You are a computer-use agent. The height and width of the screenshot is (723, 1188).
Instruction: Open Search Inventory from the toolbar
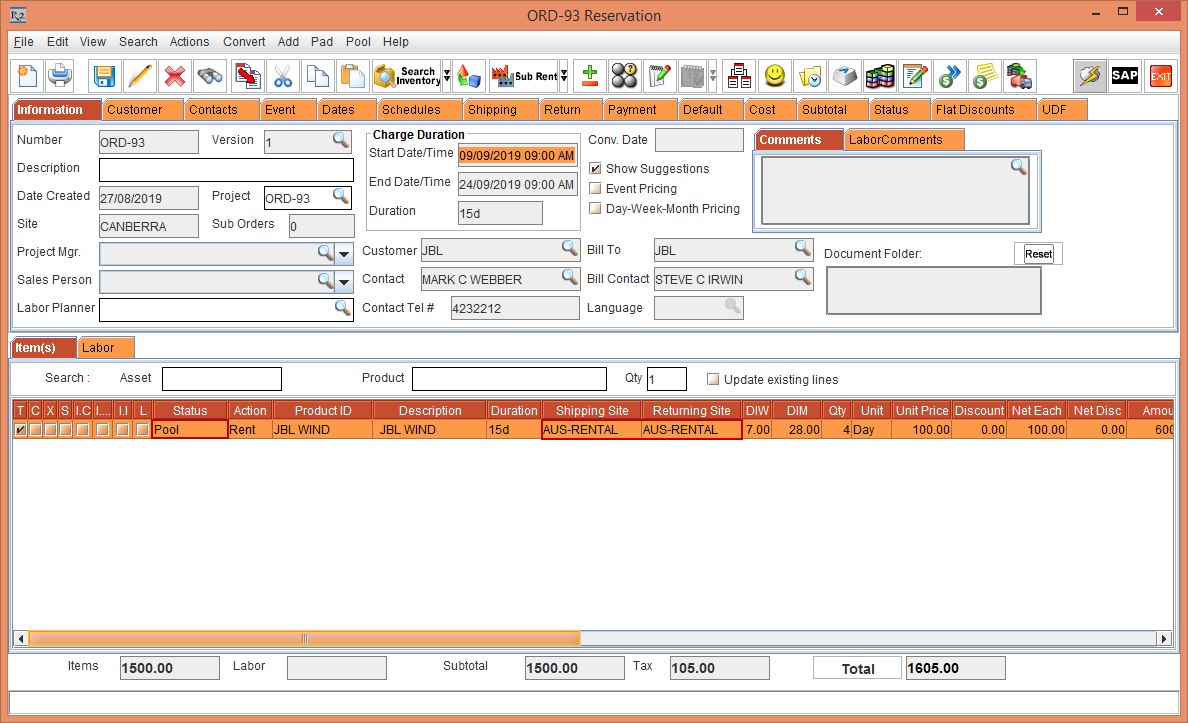[406, 76]
